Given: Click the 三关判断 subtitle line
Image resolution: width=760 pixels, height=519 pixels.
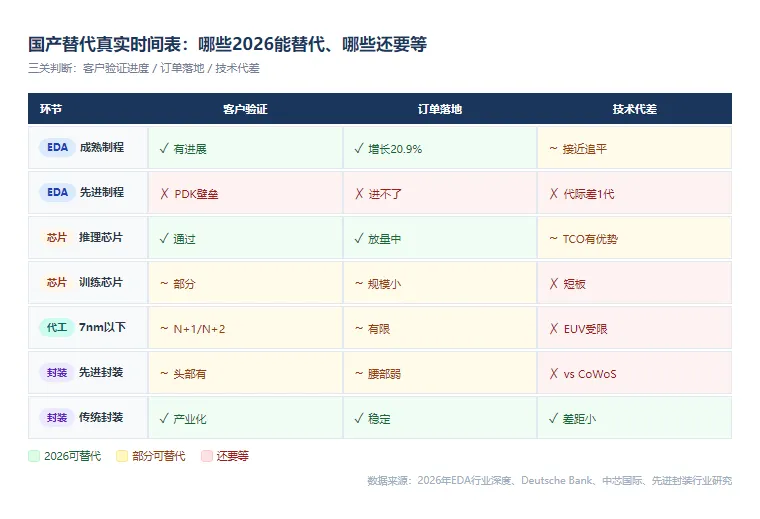Looking at the screenshot, I should tap(144, 68).
